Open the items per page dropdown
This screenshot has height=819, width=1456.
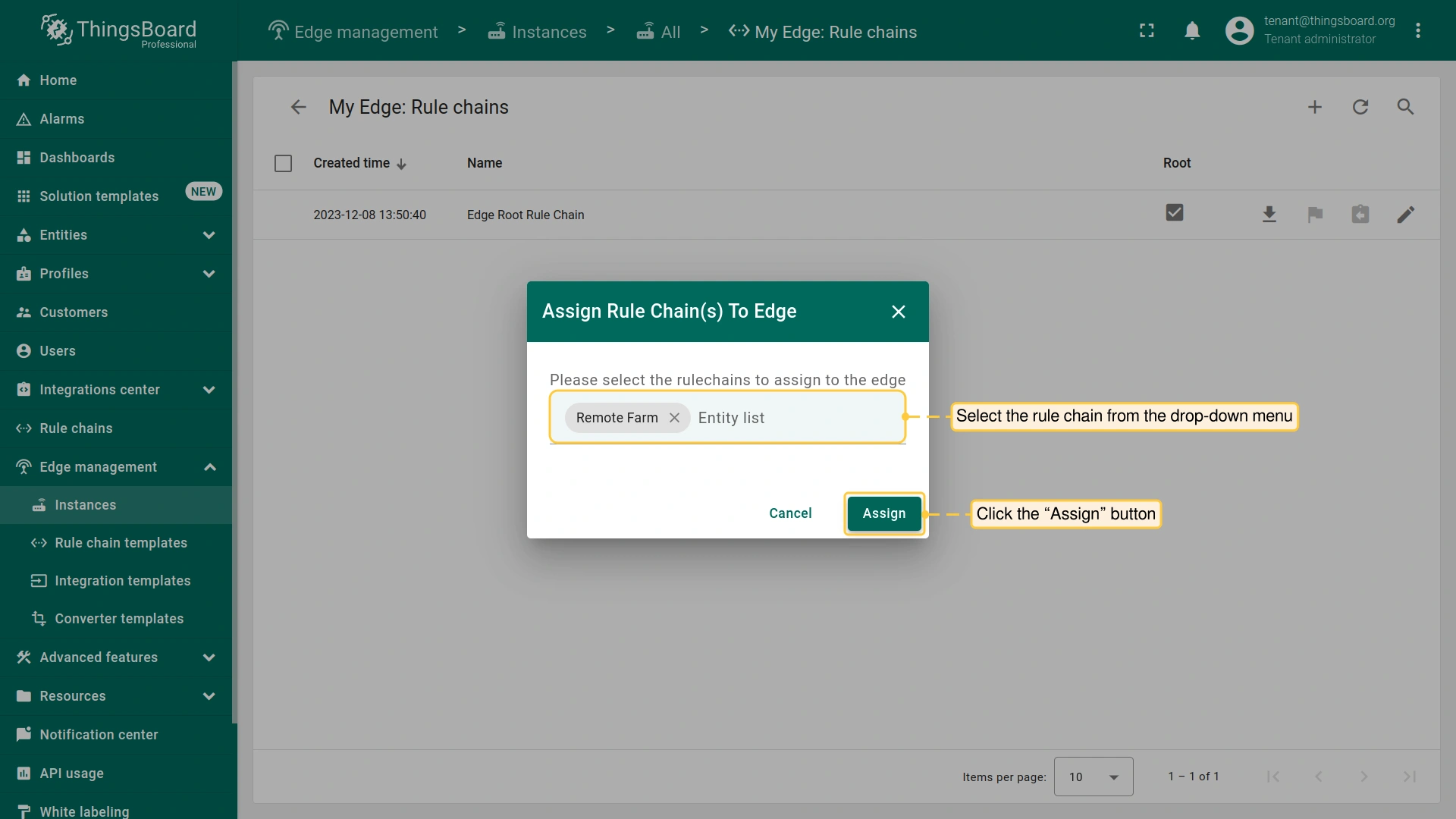(1093, 777)
